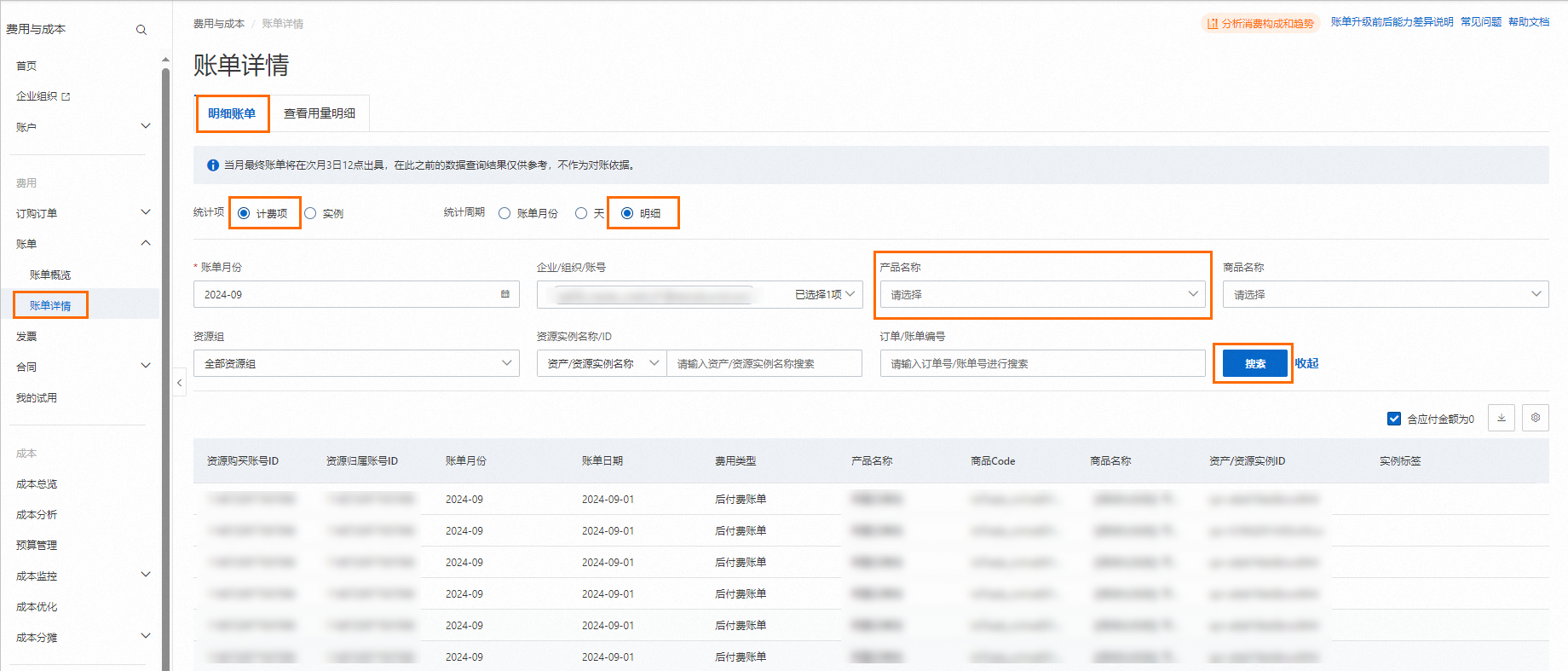Click 商品Code column header

pyautogui.click(x=993, y=461)
